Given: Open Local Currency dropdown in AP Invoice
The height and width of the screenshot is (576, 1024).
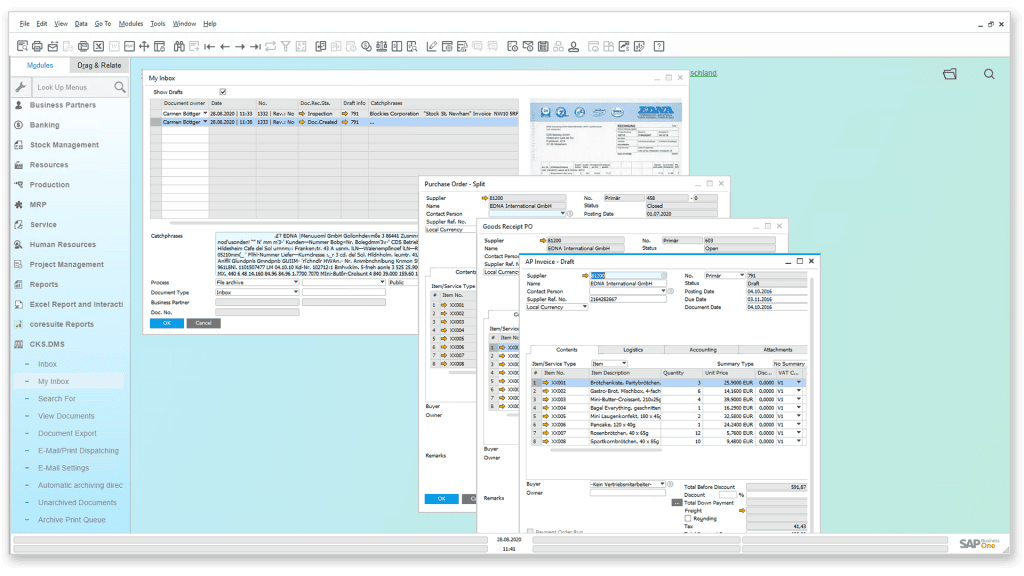Looking at the screenshot, I should coord(584,307).
